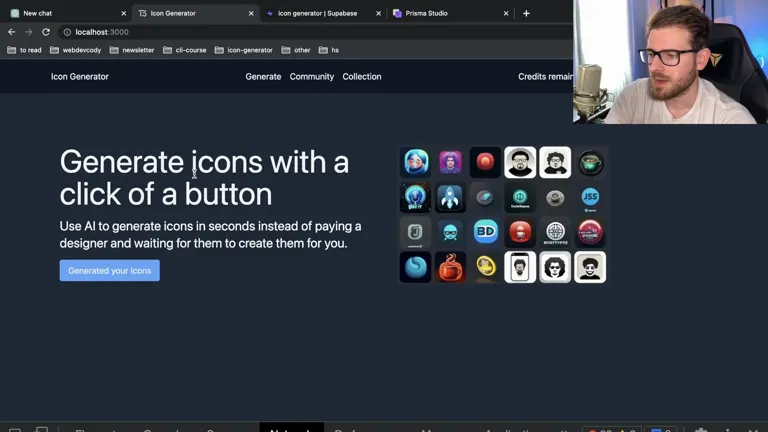Select the rocket icon thumbnail
Screen dimensions: 768x432
click(450, 197)
